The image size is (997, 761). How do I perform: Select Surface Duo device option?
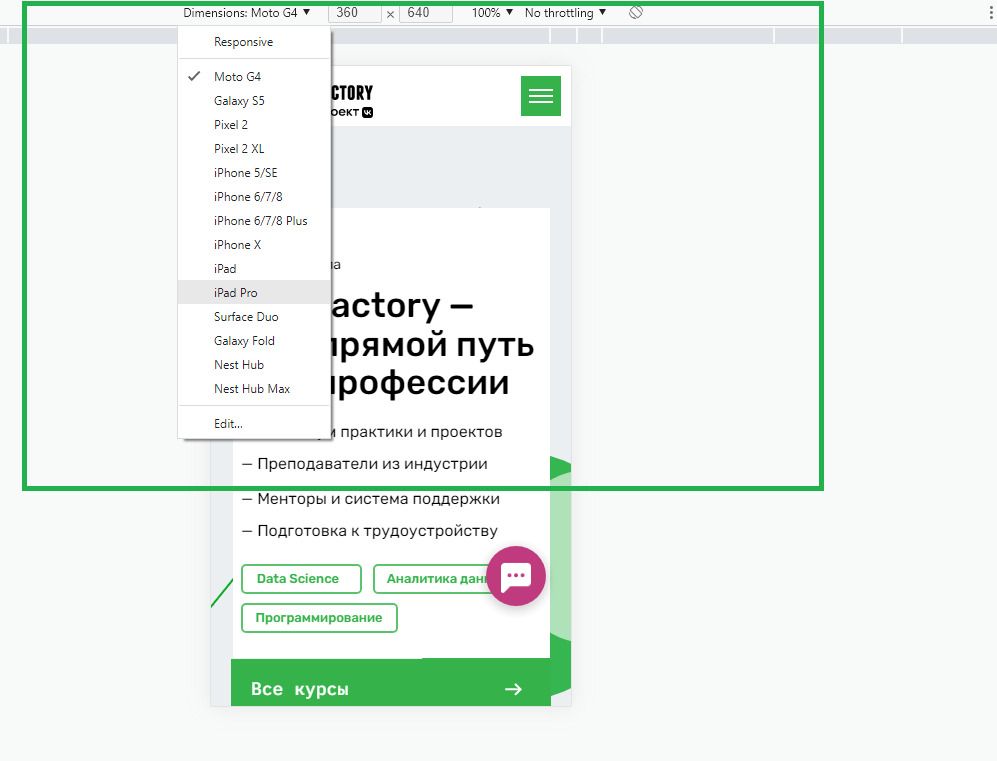[246, 317]
